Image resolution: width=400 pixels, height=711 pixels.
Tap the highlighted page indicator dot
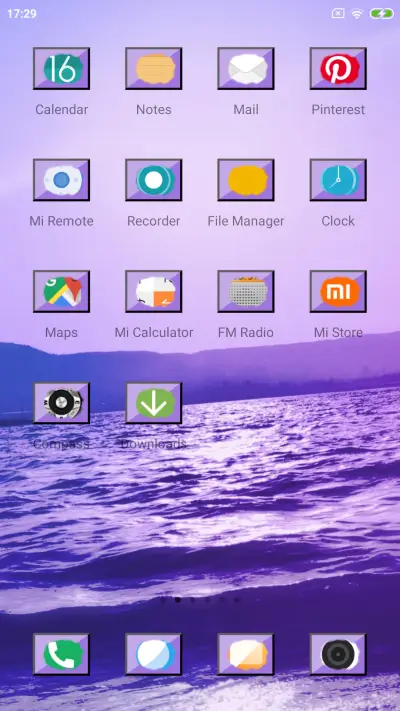click(178, 600)
